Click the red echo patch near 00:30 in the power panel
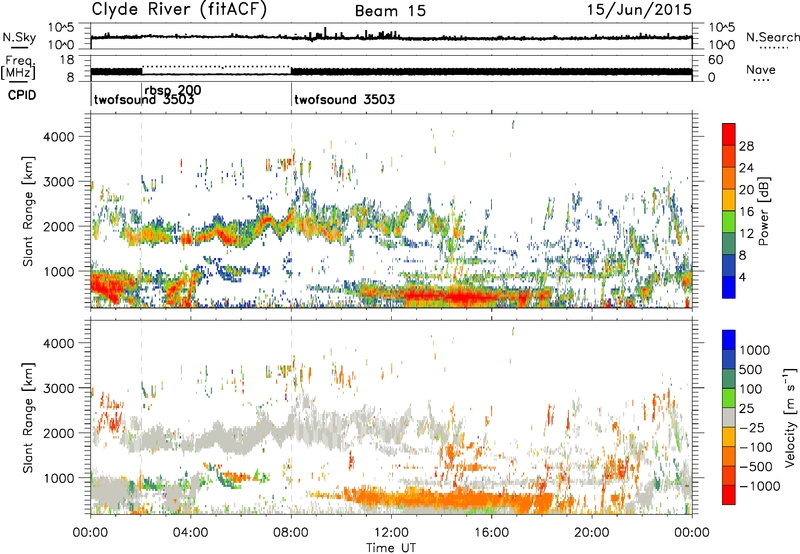The width and height of the screenshot is (800, 554). coord(110,286)
